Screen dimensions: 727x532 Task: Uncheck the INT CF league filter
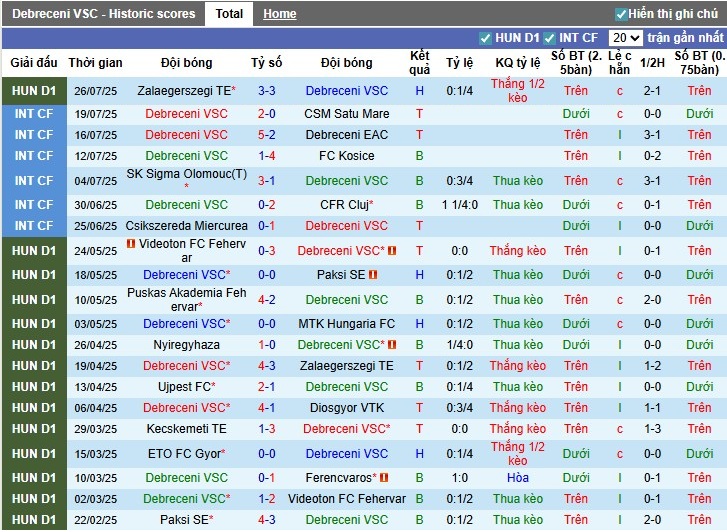tap(550, 38)
